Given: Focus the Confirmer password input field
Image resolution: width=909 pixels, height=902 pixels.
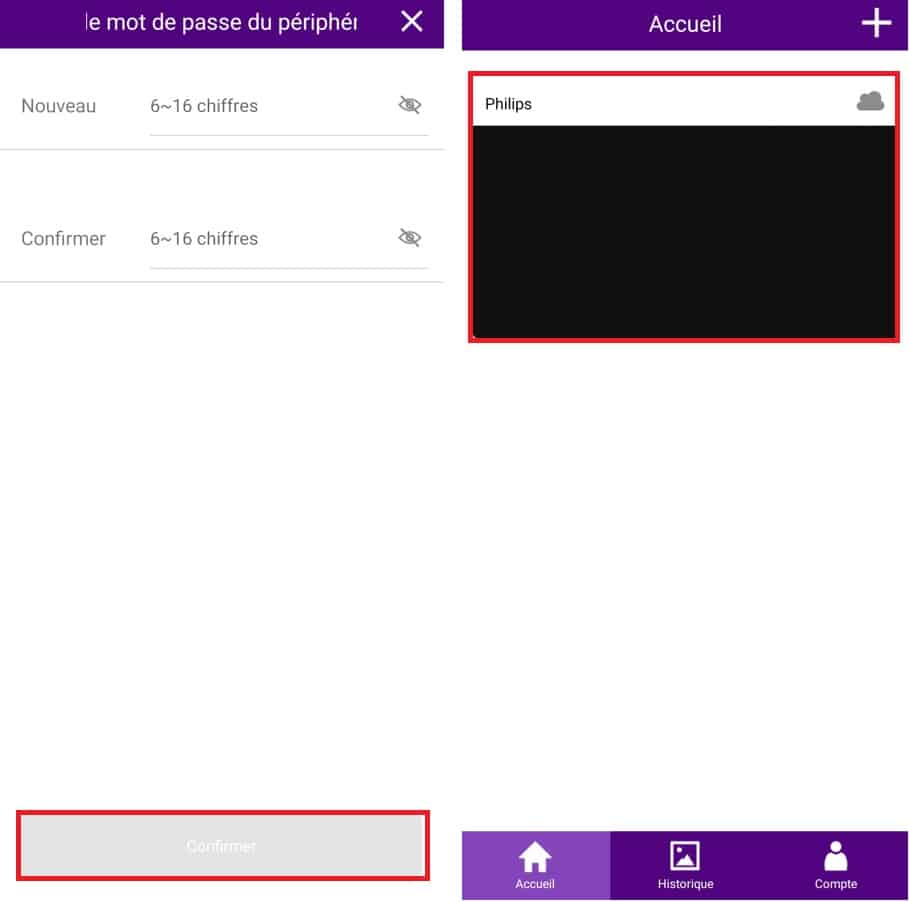Looking at the screenshot, I should pyautogui.click(x=271, y=238).
